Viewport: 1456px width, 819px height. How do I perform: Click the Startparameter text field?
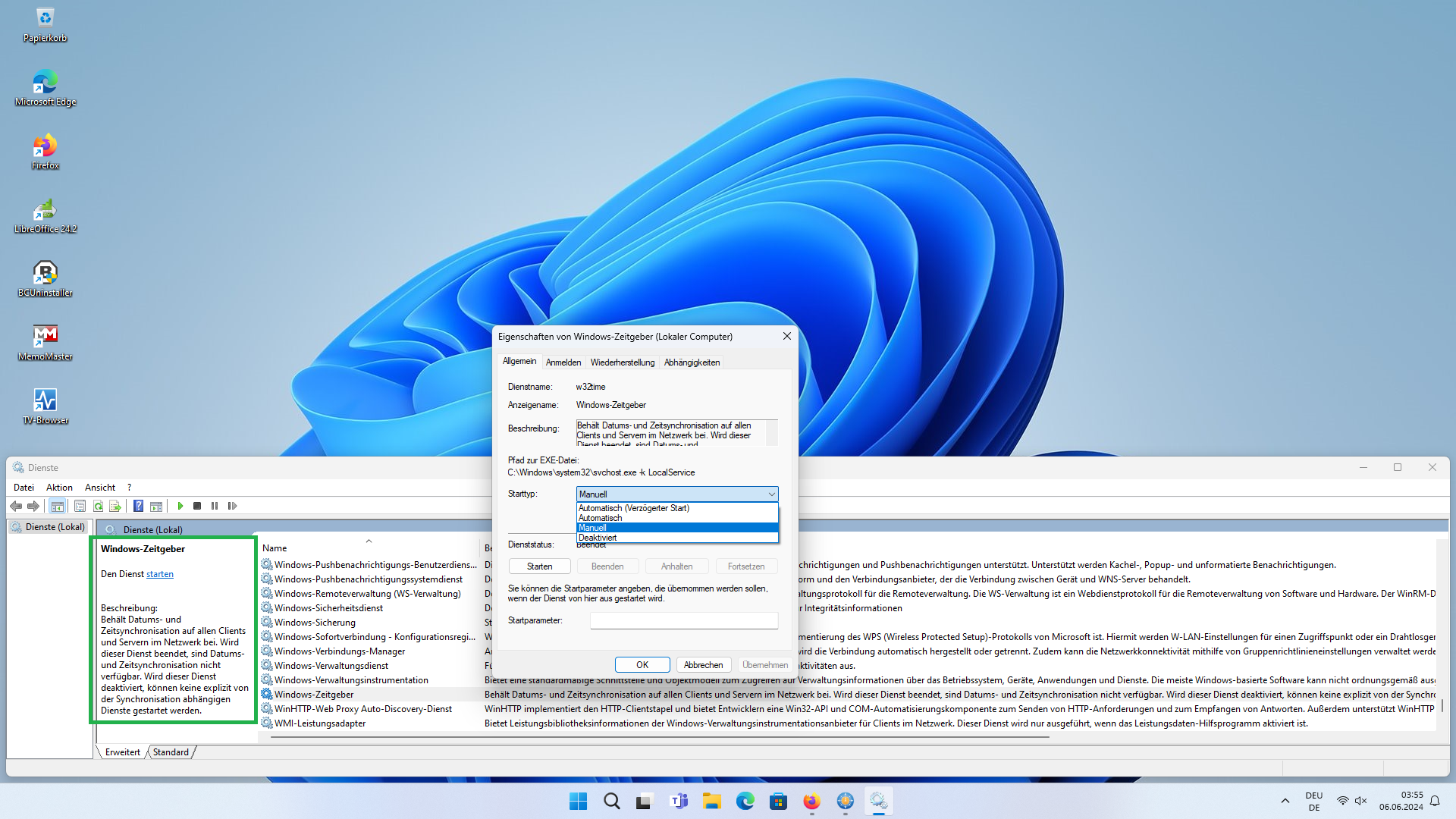683,620
